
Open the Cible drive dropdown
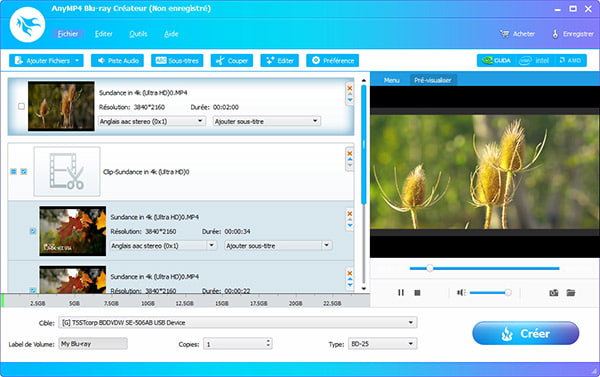238,323
